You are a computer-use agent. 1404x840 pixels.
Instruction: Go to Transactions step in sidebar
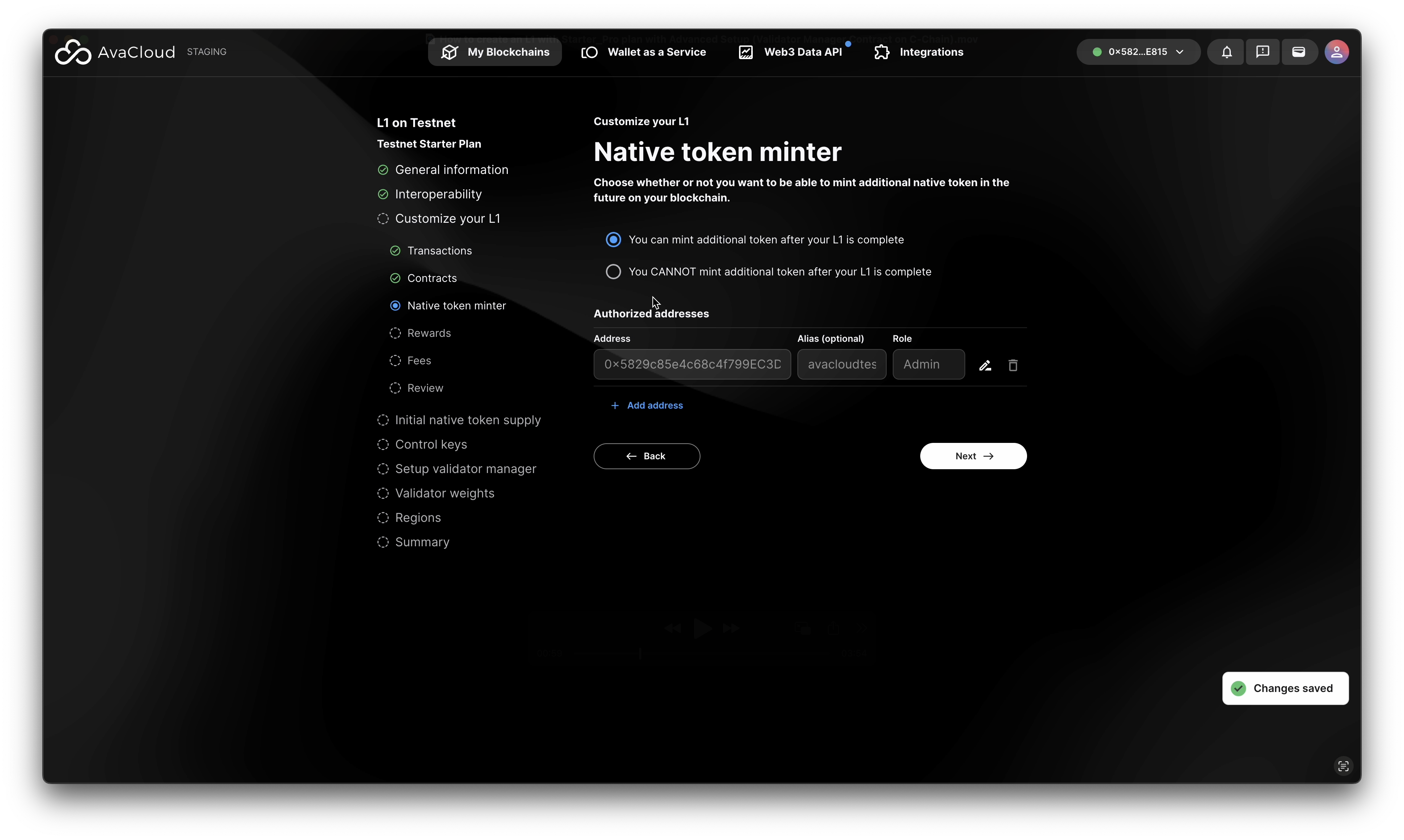point(439,251)
